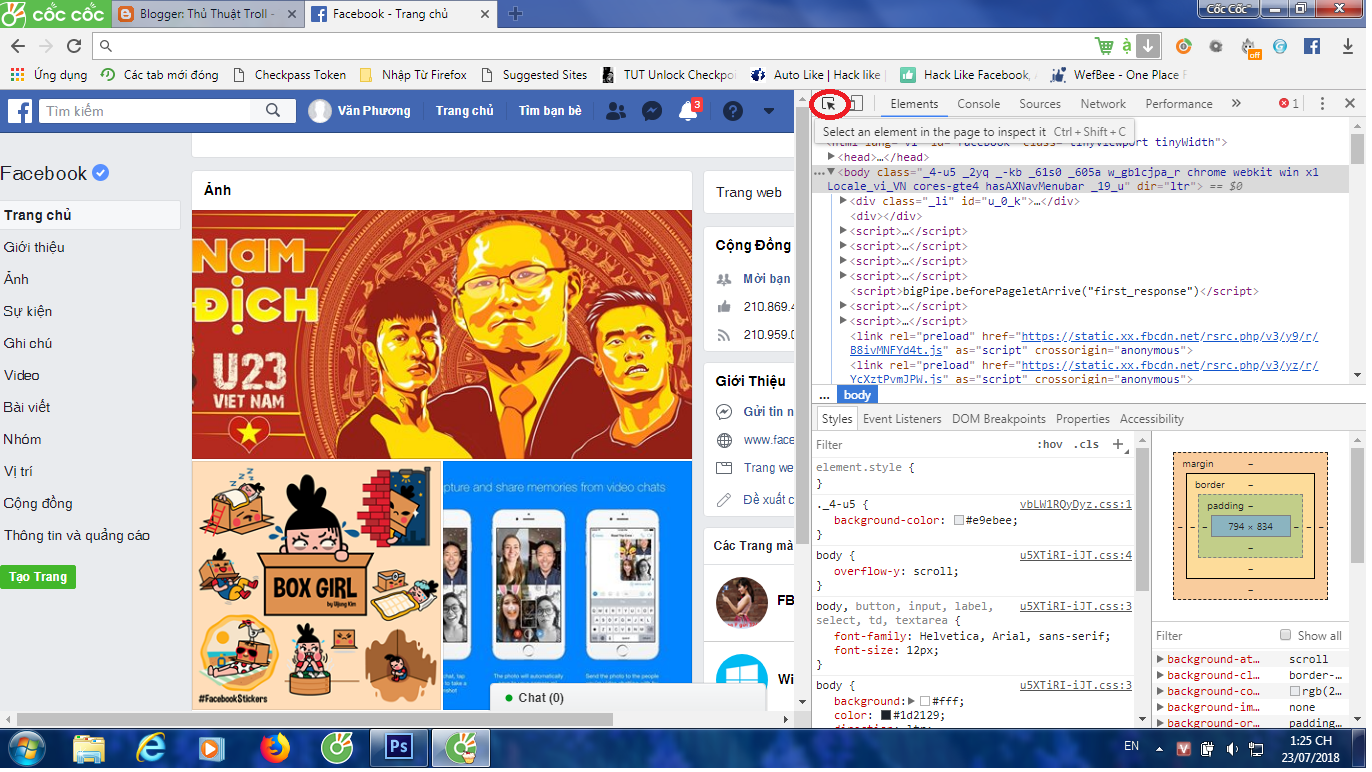
Task: Open Windows Start button
Action: pos(26,748)
